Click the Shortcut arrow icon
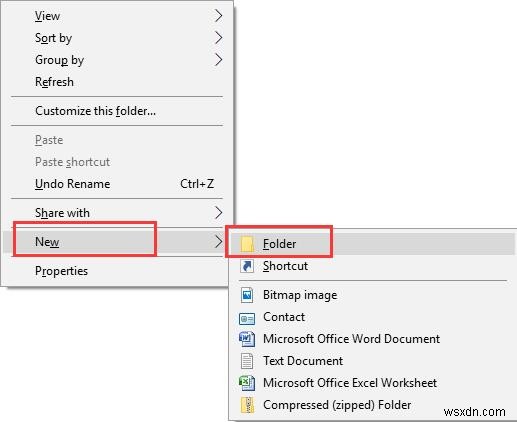 pyautogui.click(x=247, y=266)
